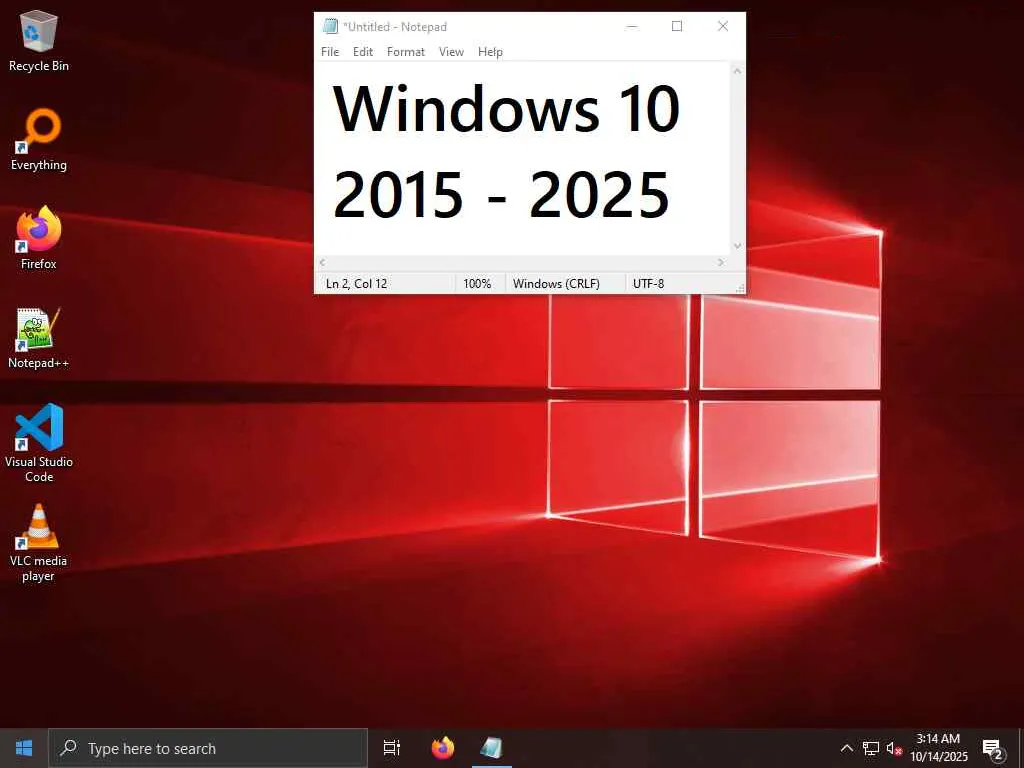Image resolution: width=1024 pixels, height=768 pixels.
Task: Launch Firefox from the taskbar
Action: pos(443,748)
